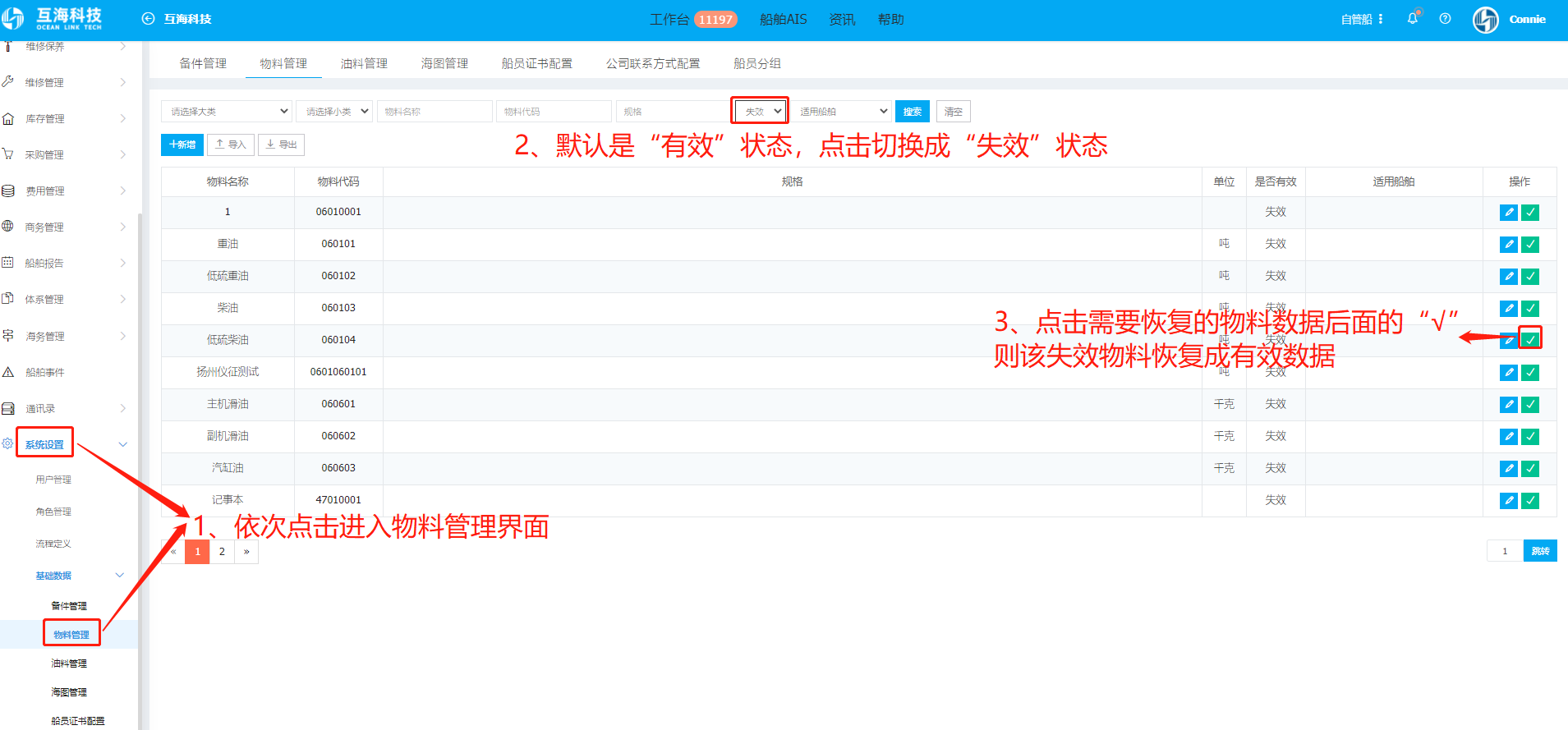Image resolution: width=1568 pixels, height=730 pixels.
Task: Click the 清空 clear button
Action: [953, 111]
